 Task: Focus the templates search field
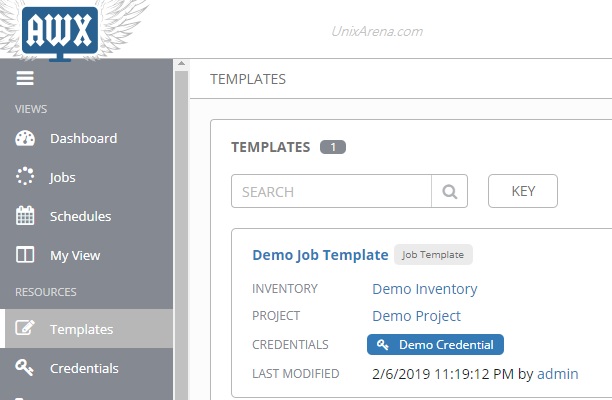coord(331,191)
